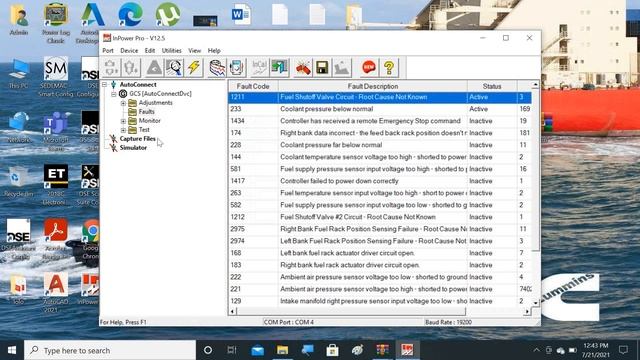Open File Explorer from the taskbar

pos(282,350)
